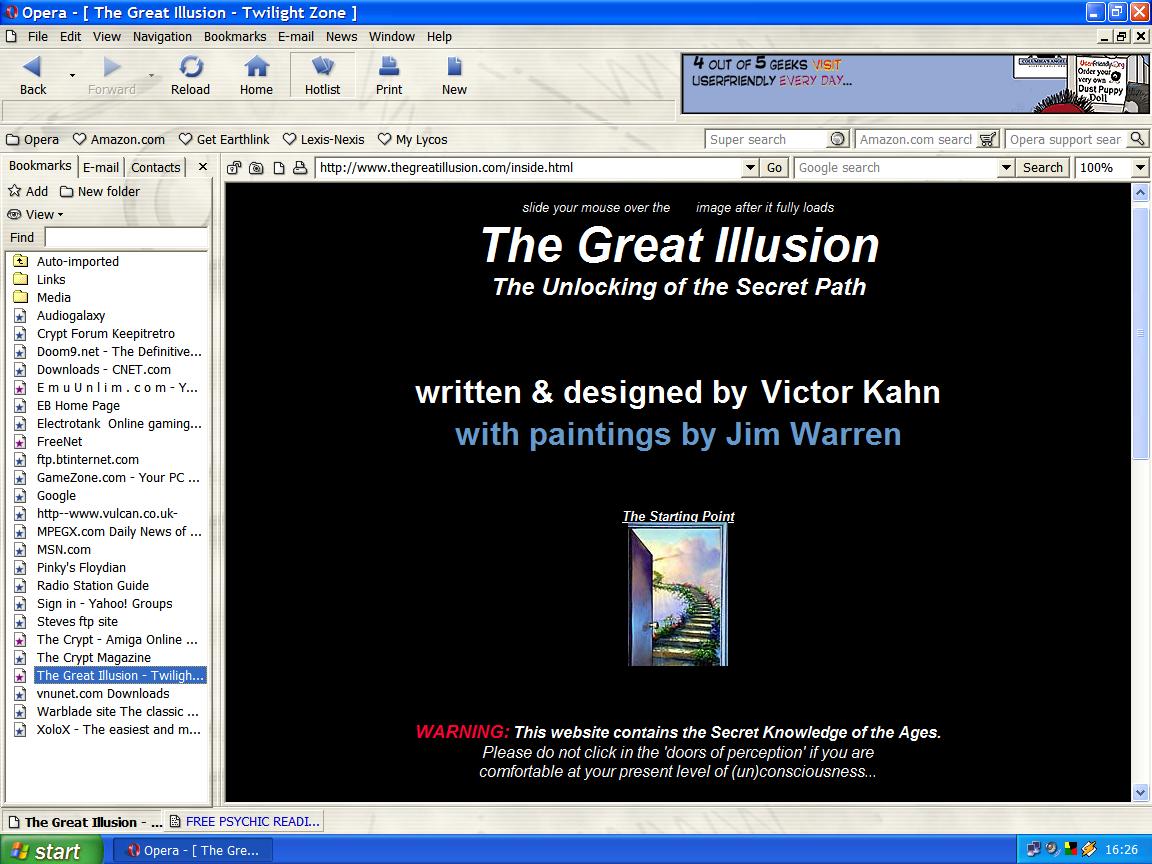Click the page's vertical scrollbar thumb
The height and width of the screenshot is (864, 1152).
tap(1140, 330)
